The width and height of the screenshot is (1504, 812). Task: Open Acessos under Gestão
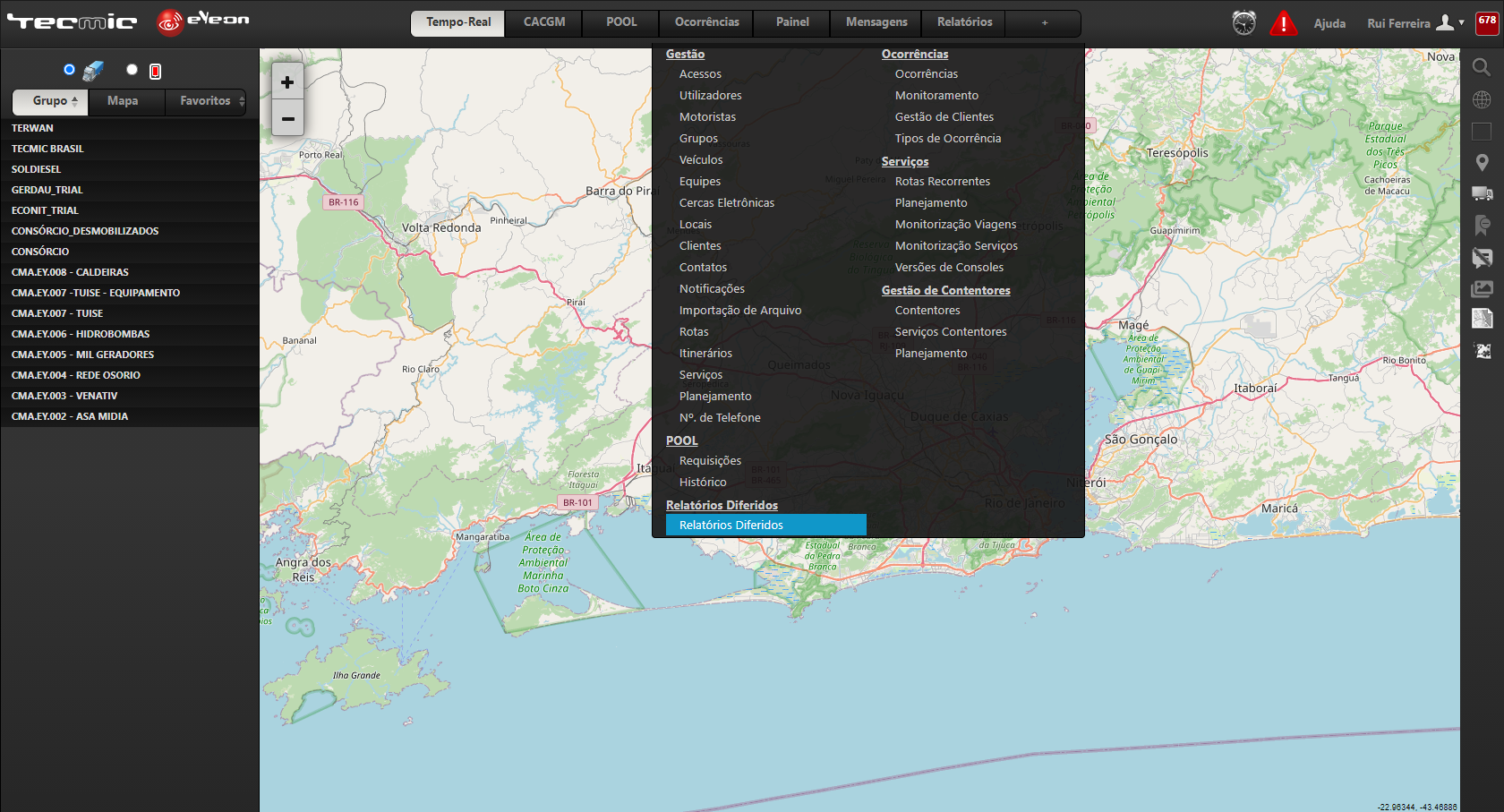coord(700,74)
